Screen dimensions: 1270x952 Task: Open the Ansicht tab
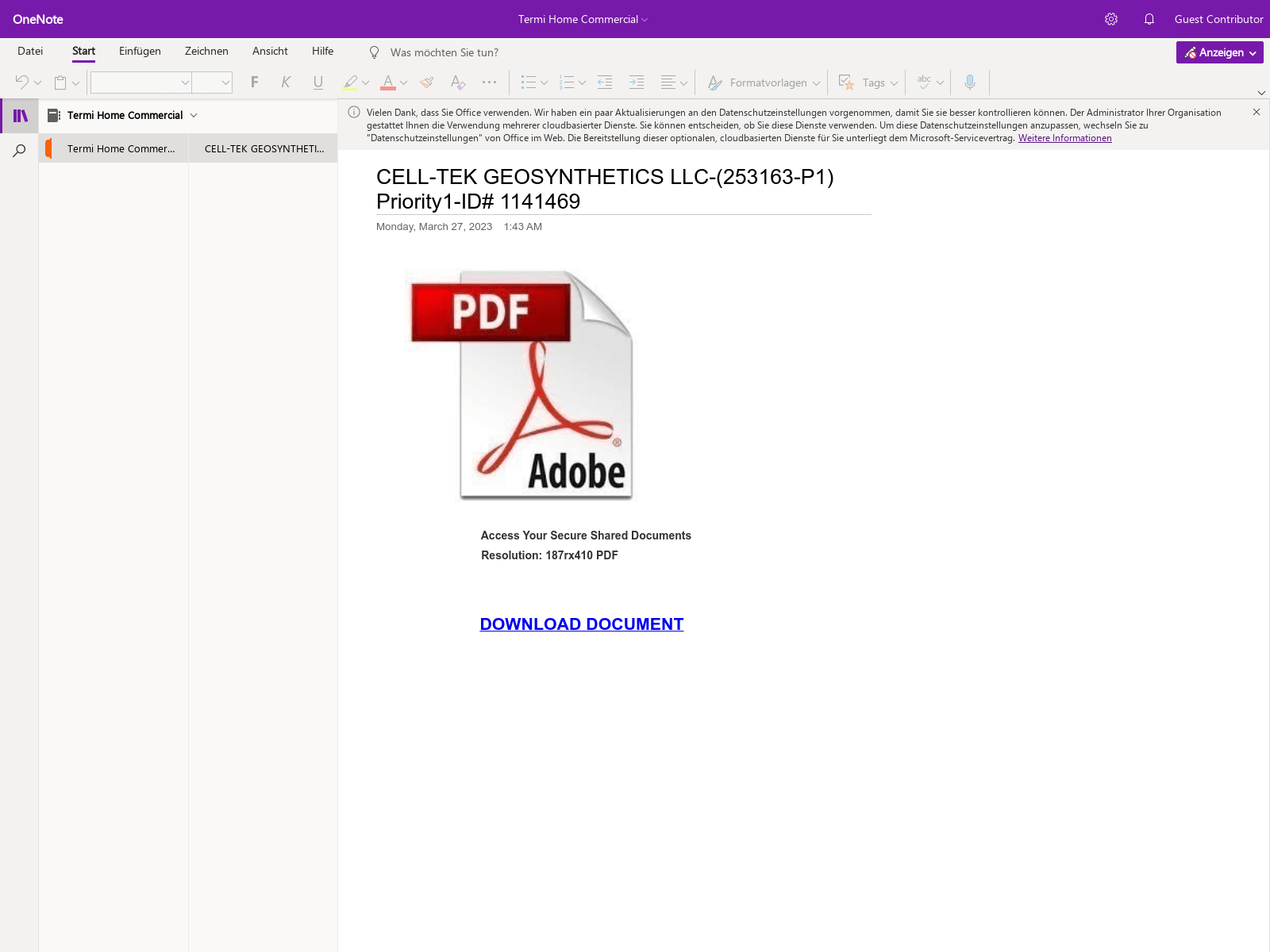click(270, 51)
